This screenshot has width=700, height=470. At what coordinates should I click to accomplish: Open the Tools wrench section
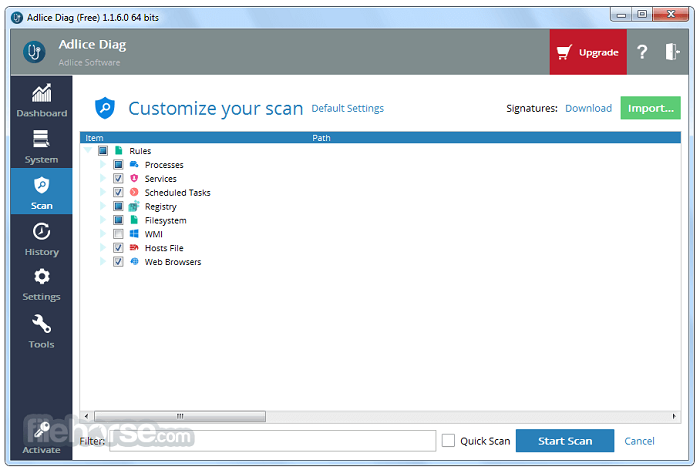[x=41, y=331]
